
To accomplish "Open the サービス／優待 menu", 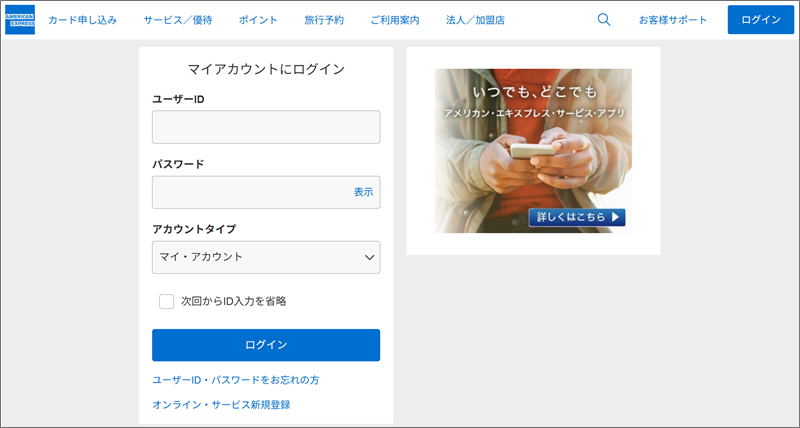I will tap(178, 20).
